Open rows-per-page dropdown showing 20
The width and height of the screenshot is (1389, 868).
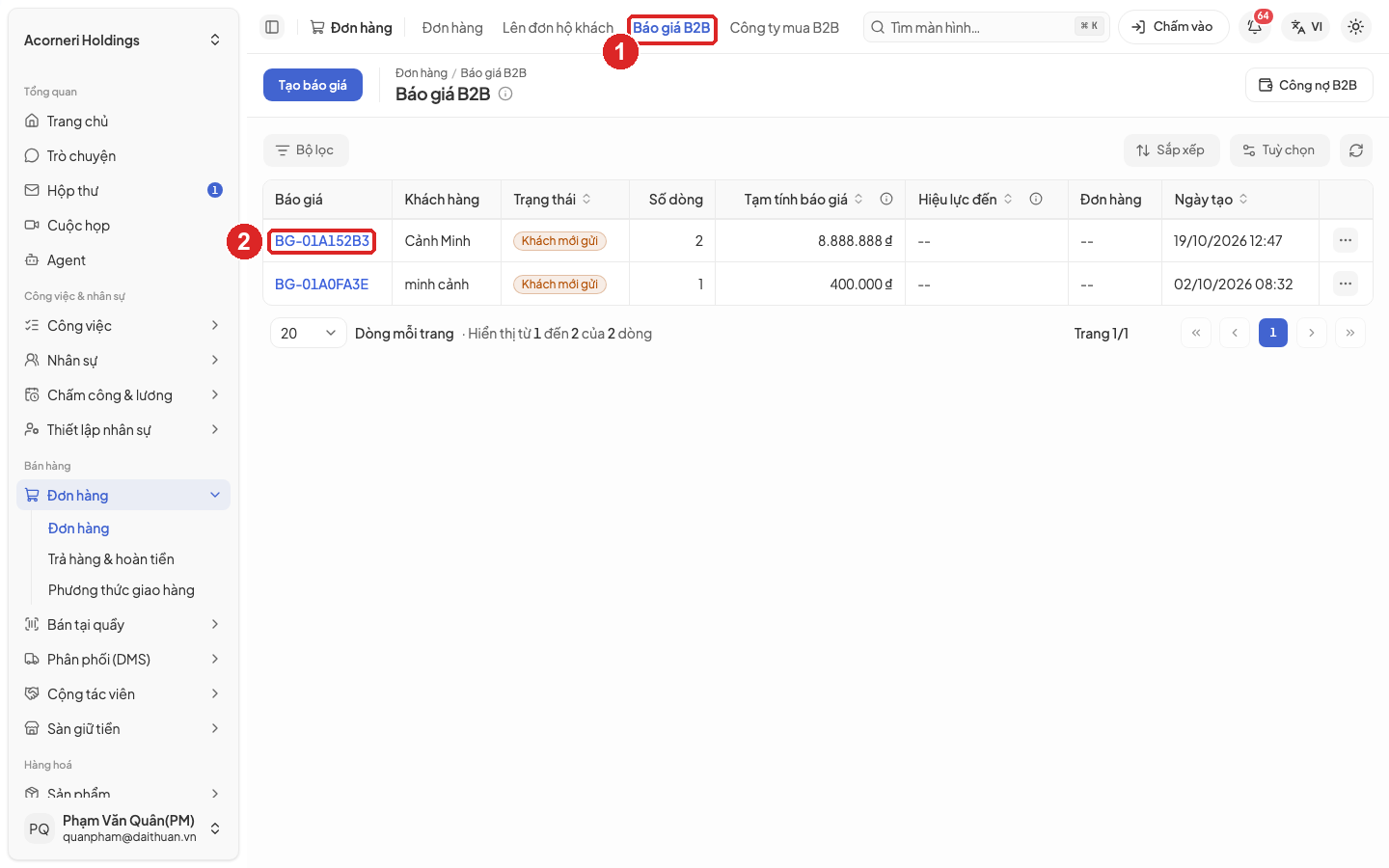(x=309, y=333)
